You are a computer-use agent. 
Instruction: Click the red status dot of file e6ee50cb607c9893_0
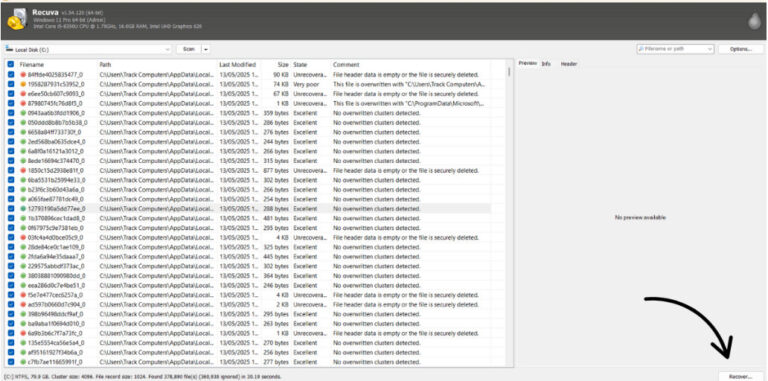point(23,94)
